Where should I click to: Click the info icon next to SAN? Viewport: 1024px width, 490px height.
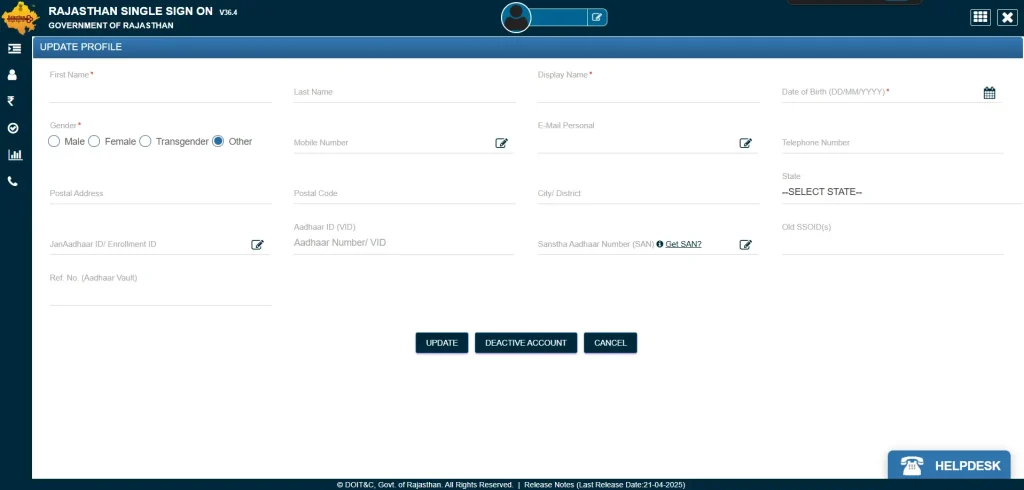tap(660, 244)
